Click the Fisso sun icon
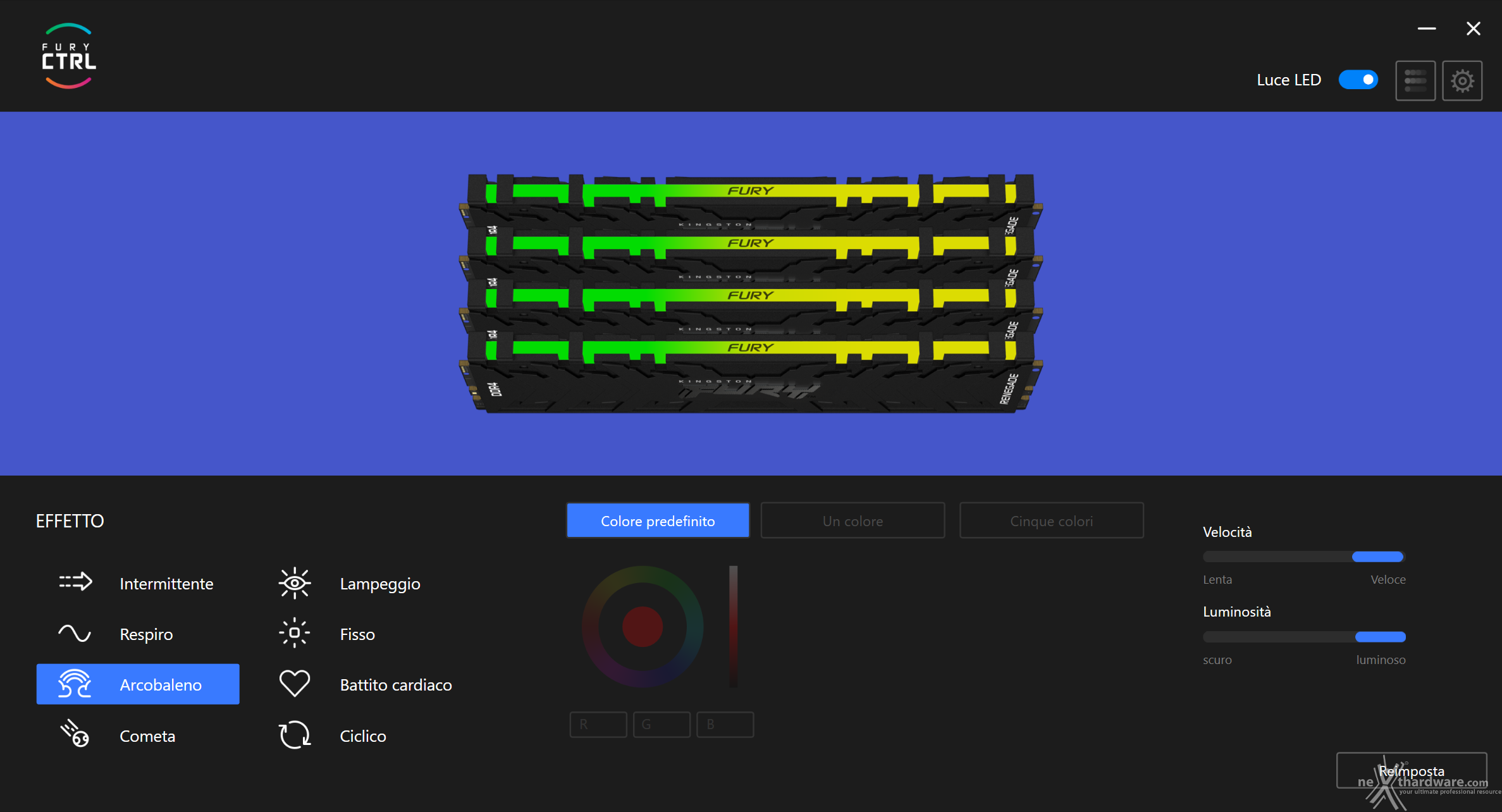The image size is (1502, 812). (x=295, y=633)
